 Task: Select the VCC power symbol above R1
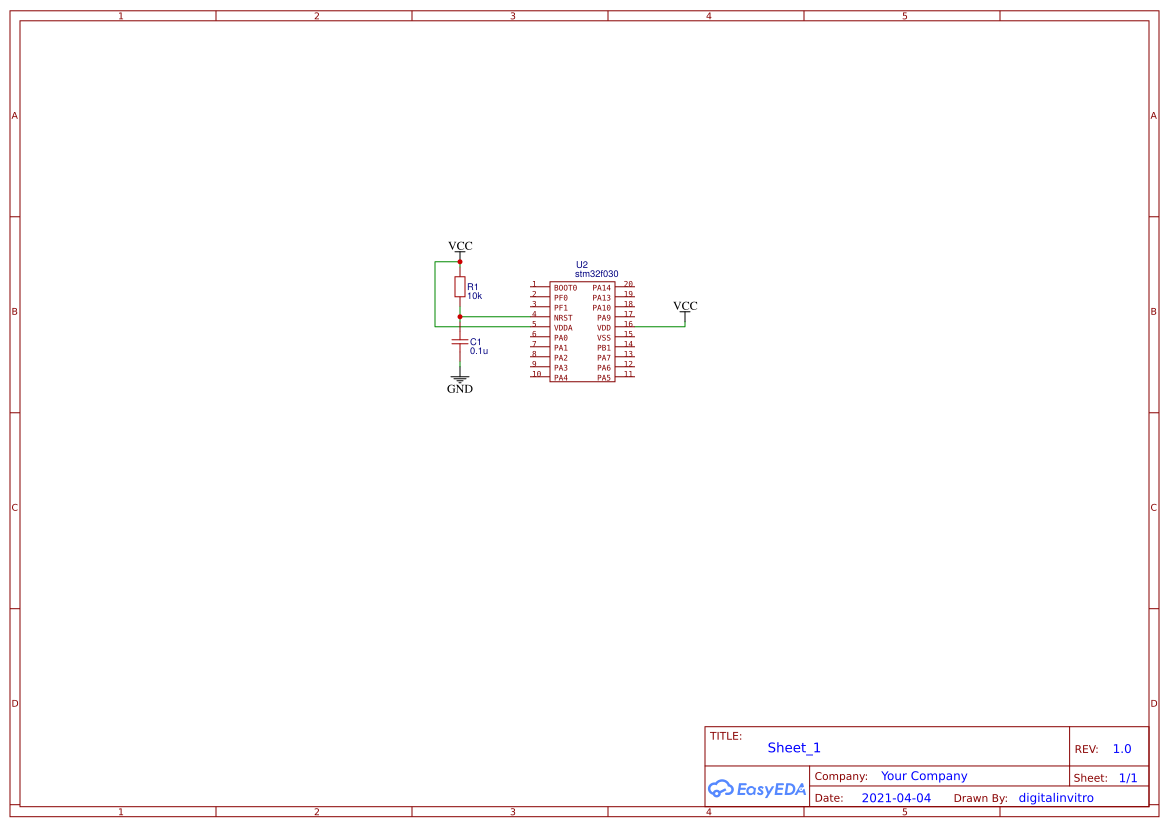click(x=460, y=247)
